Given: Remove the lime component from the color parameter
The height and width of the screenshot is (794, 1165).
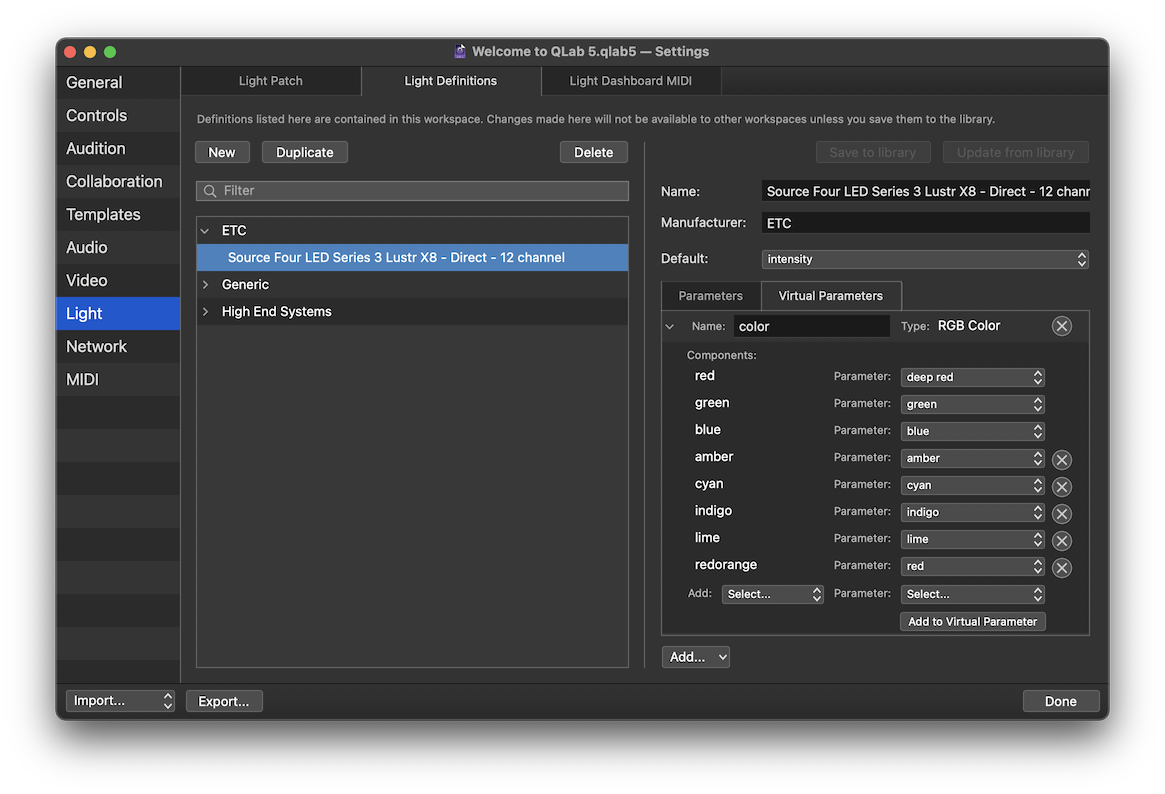Looking at the screenshot, I should click(1062, 540).
